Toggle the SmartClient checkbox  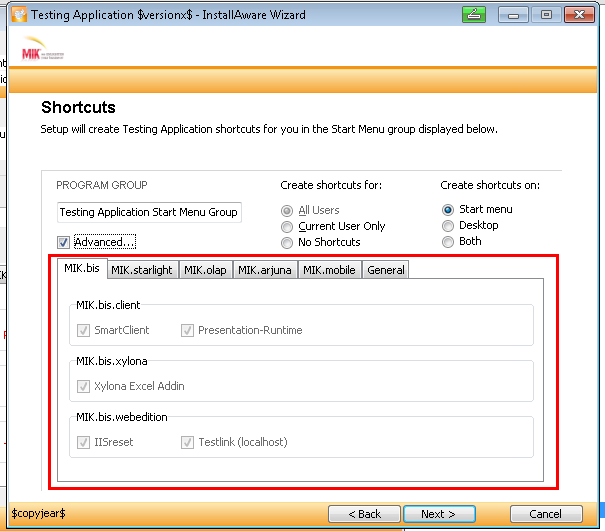pyautogui.click(x=83, y=330)
